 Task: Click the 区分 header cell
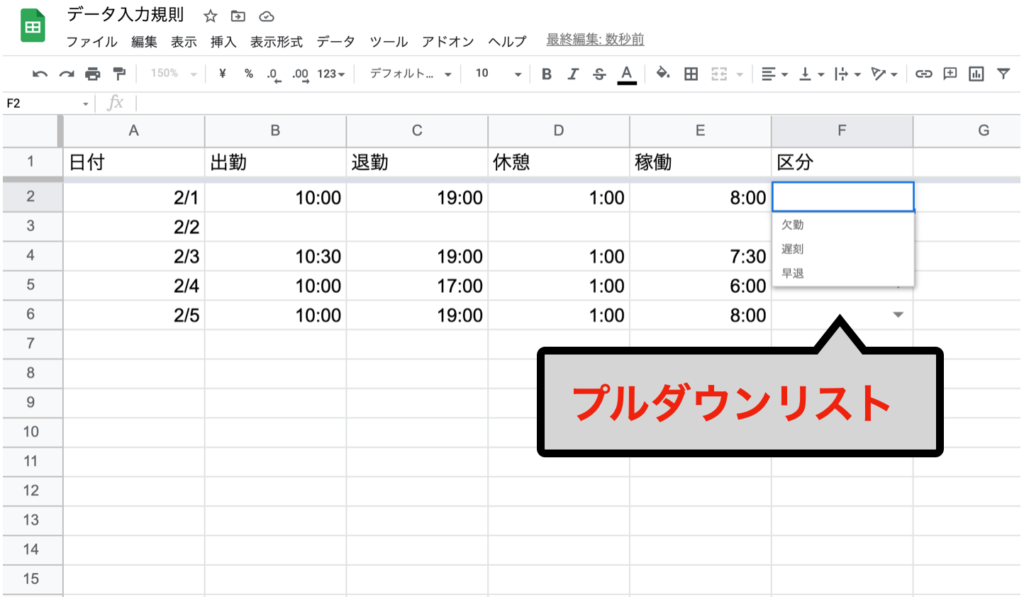point(842,162)
